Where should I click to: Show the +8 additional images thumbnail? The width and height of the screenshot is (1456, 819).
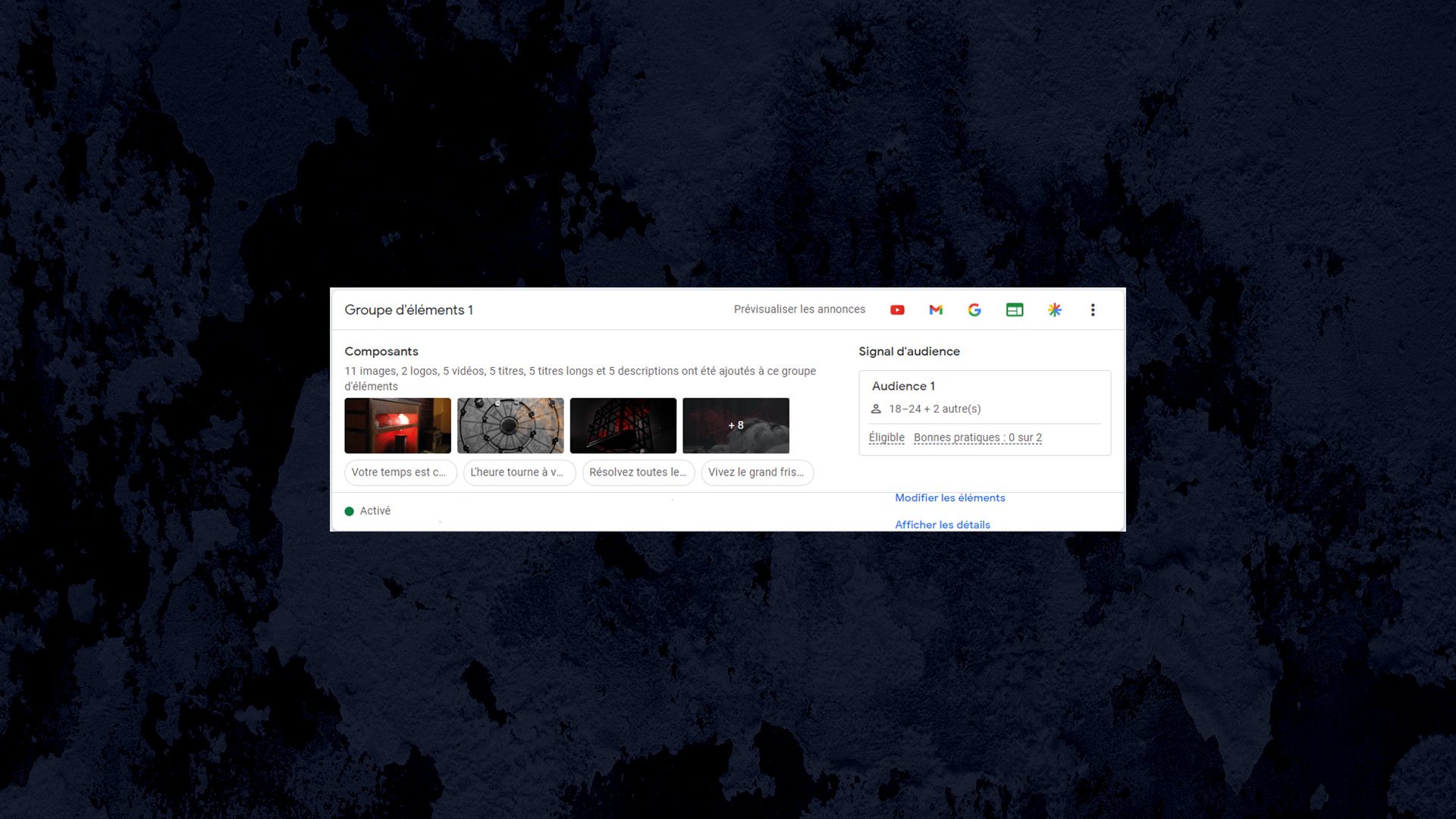tap(736, 425)
